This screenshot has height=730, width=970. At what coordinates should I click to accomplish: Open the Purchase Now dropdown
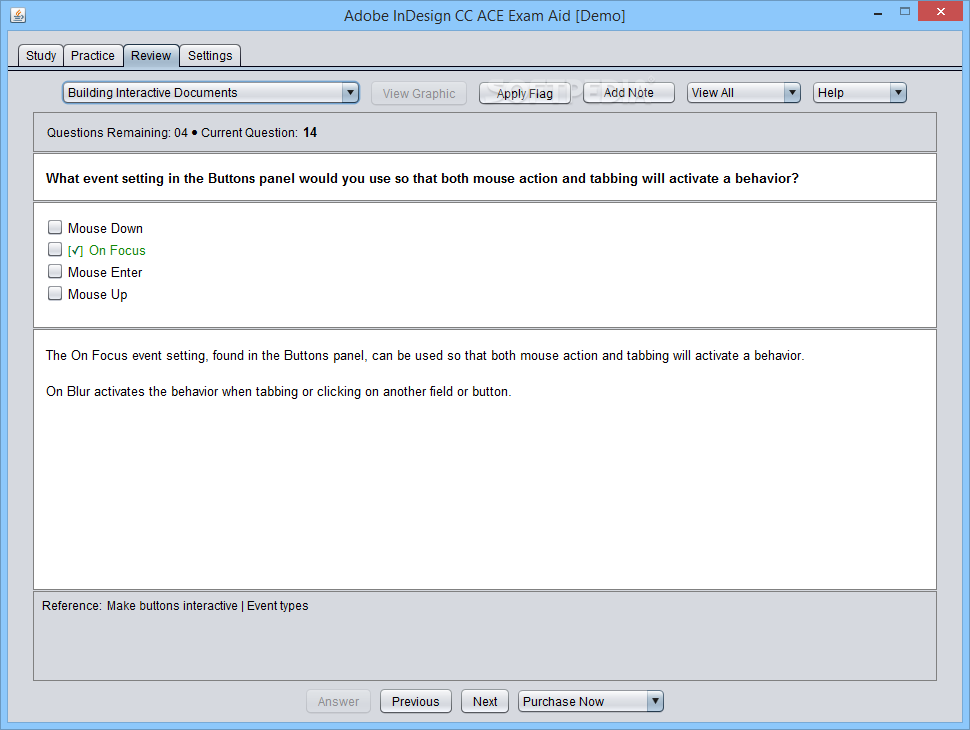[591, 702]
